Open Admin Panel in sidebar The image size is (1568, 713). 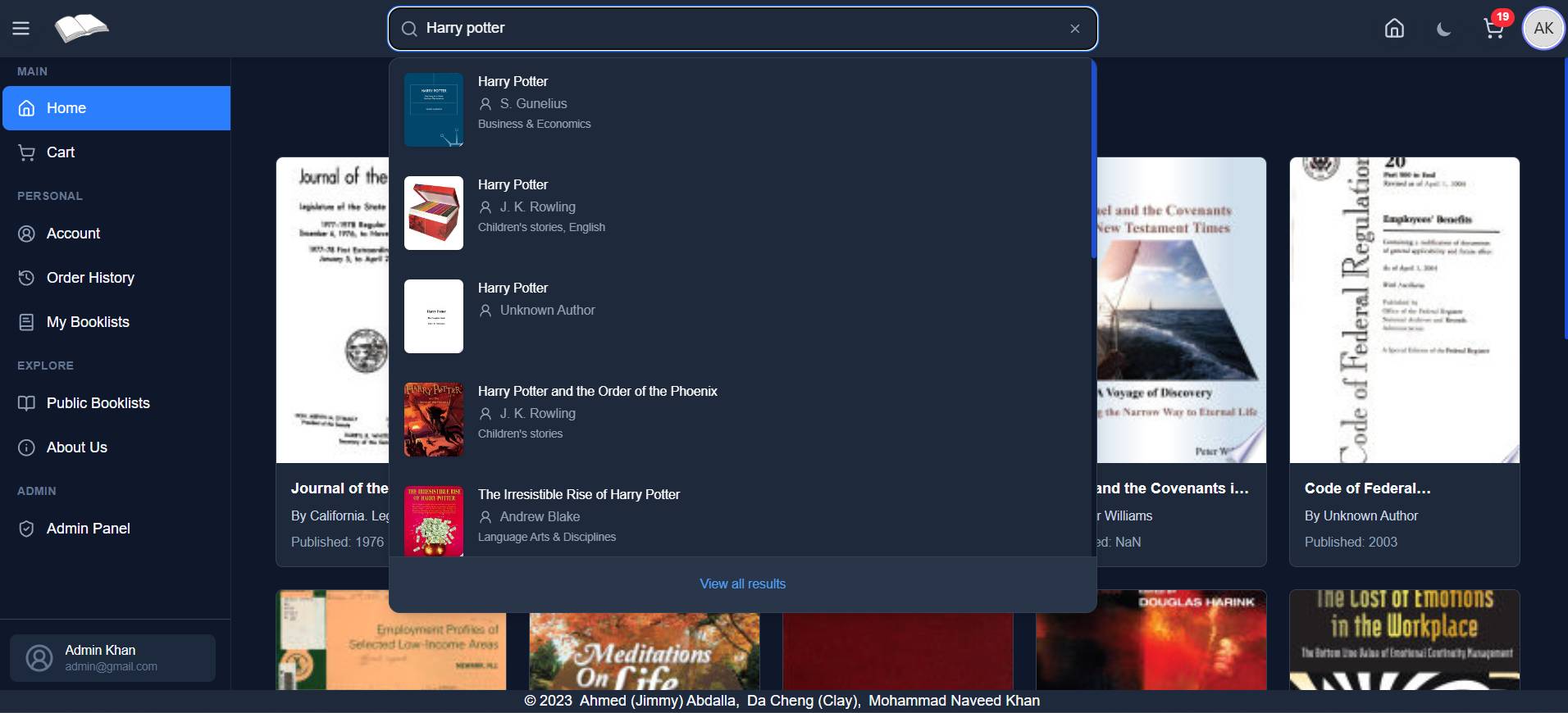coord(116,529)
